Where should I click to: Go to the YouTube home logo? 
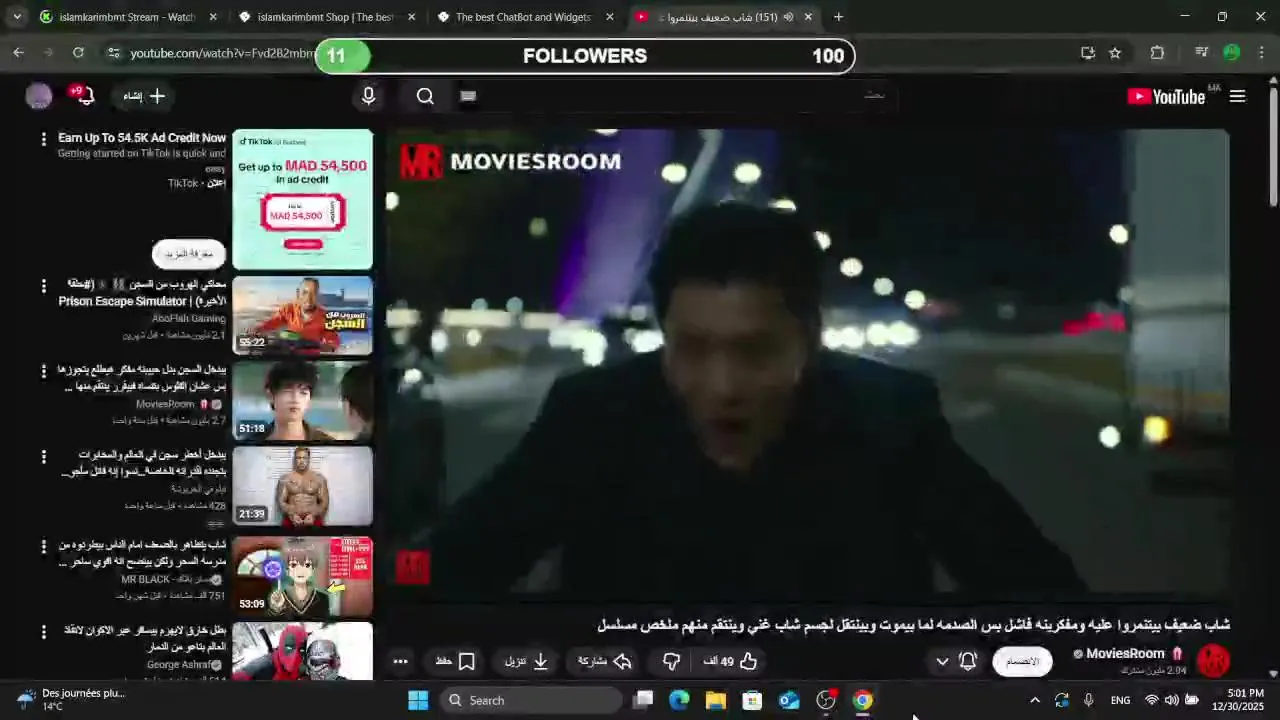tap(1166, 96)
